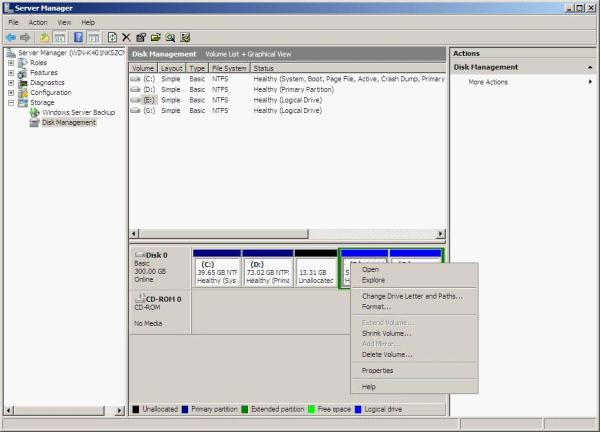Open the Help menu in menu bar
601x433 pixels.
[88, 23]
